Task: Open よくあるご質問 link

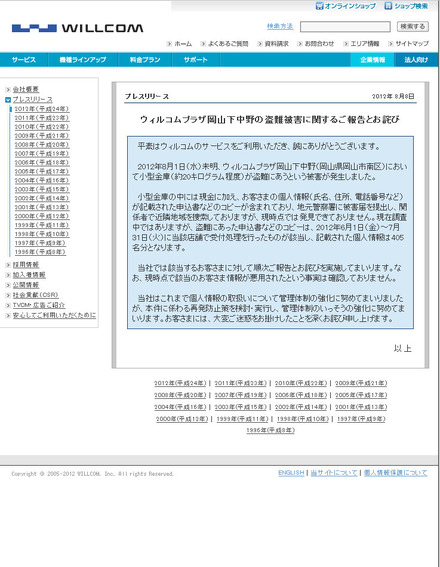Action: (x=228, y=44)
